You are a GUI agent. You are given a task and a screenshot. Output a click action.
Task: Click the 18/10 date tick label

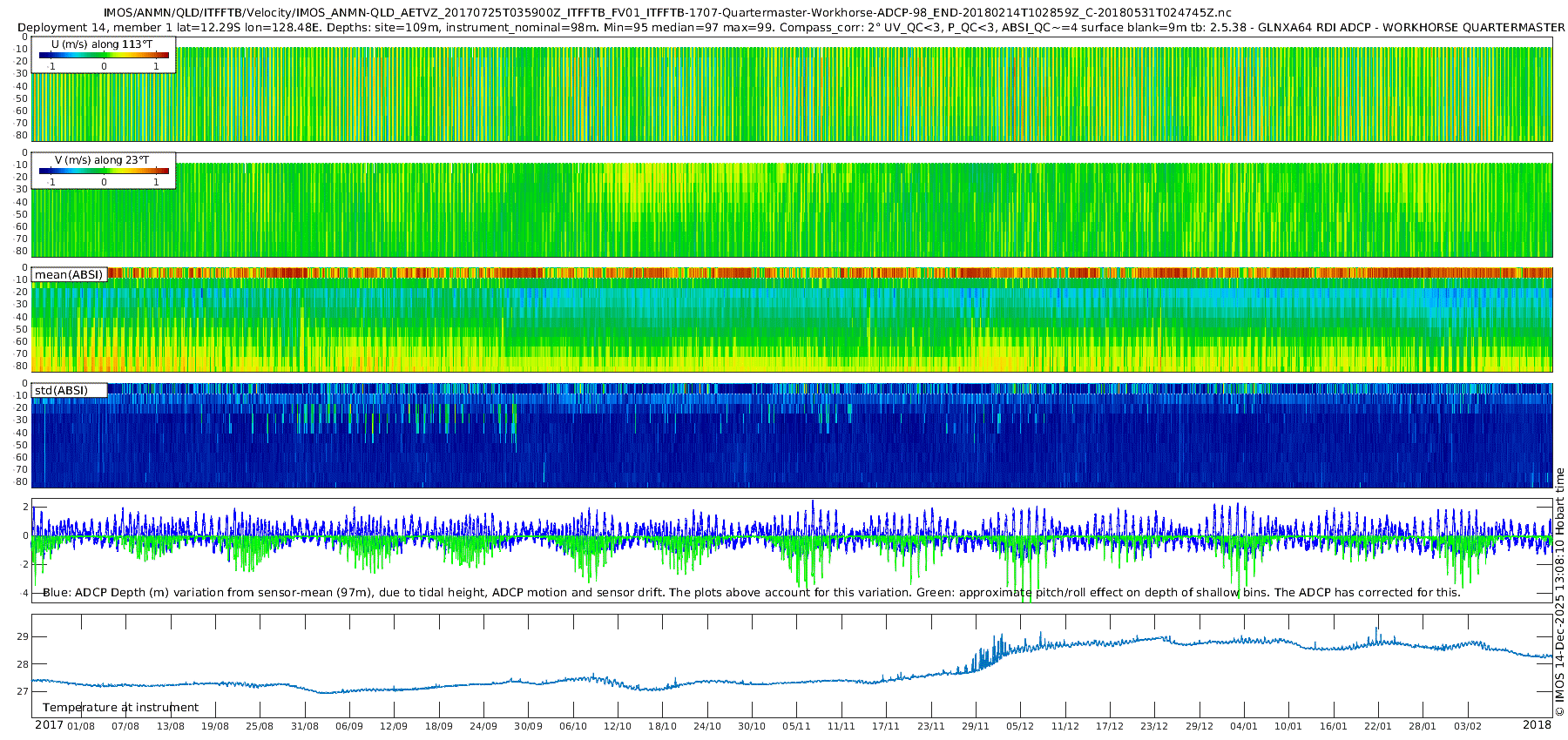pyautogui.click(x=662, y=726)
